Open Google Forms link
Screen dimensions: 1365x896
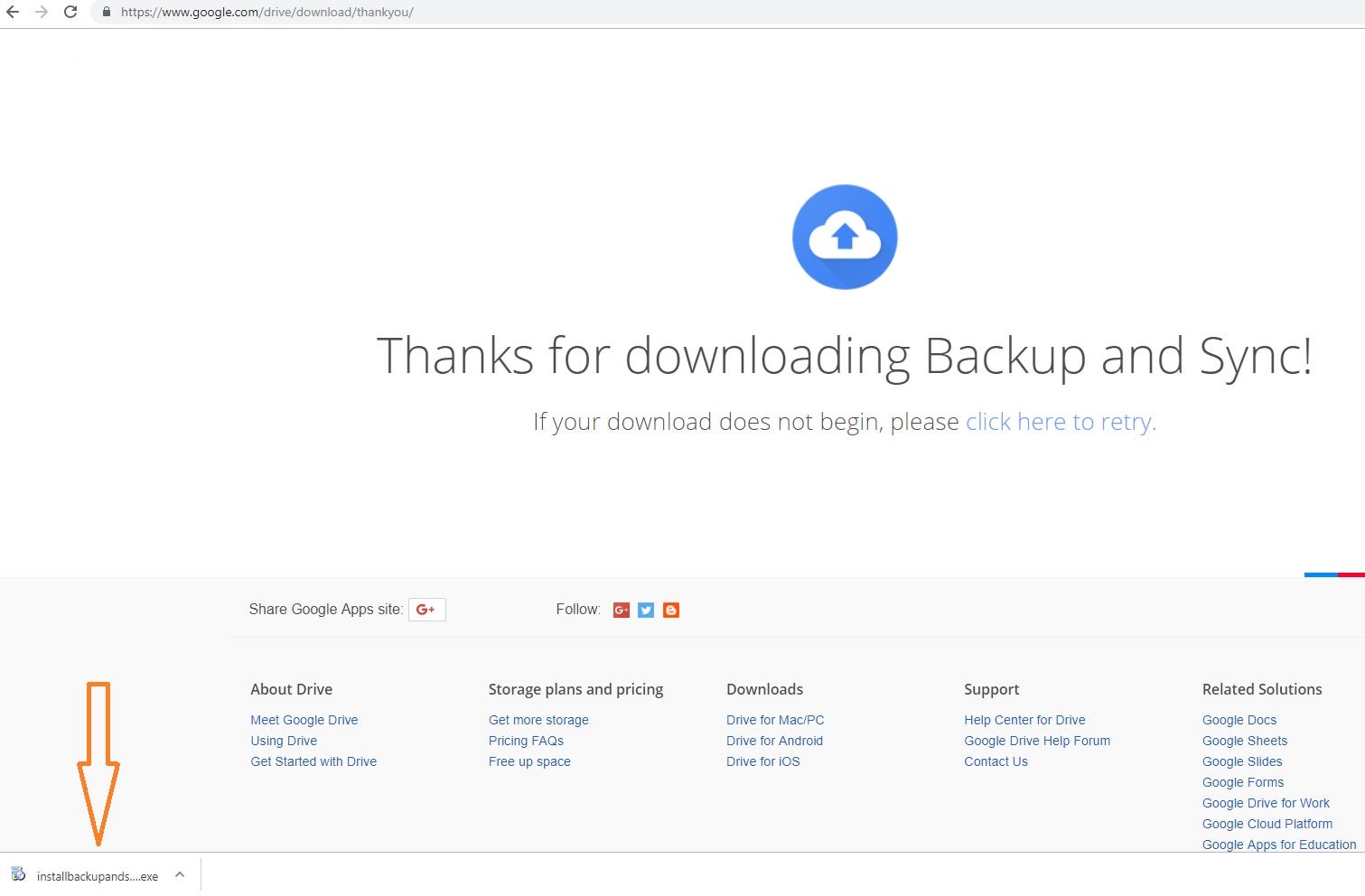point(1243,782)
